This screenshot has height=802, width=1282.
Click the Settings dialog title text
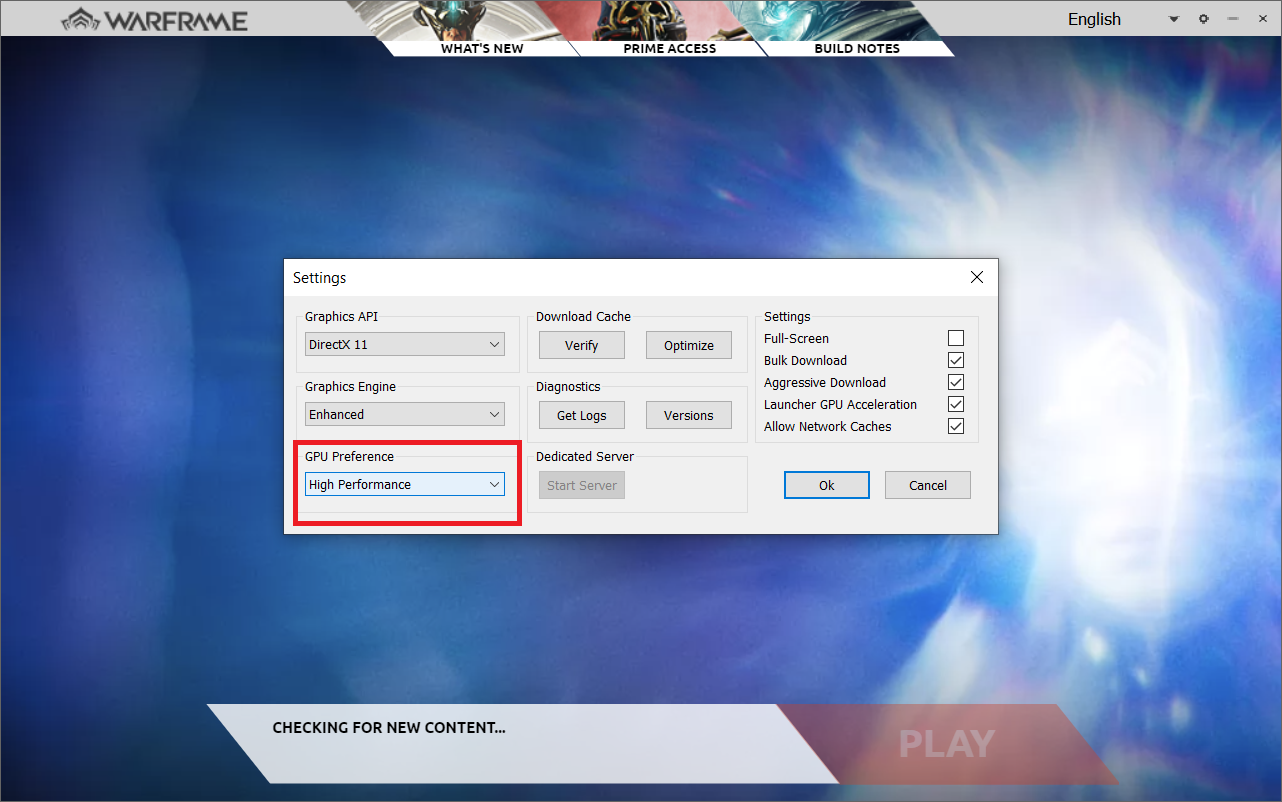coord(319,277)
